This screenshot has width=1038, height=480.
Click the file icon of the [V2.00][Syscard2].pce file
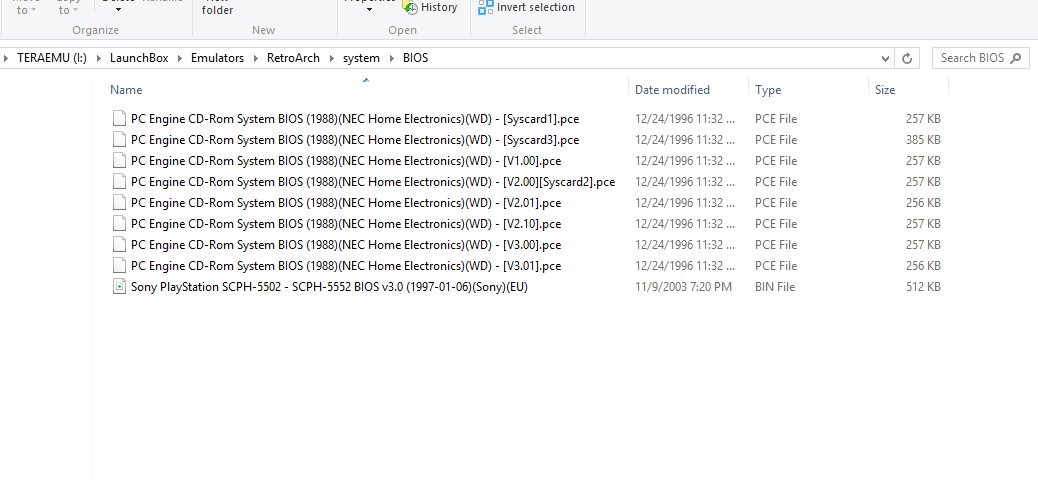pyautogui.click(x=119, y=181)
